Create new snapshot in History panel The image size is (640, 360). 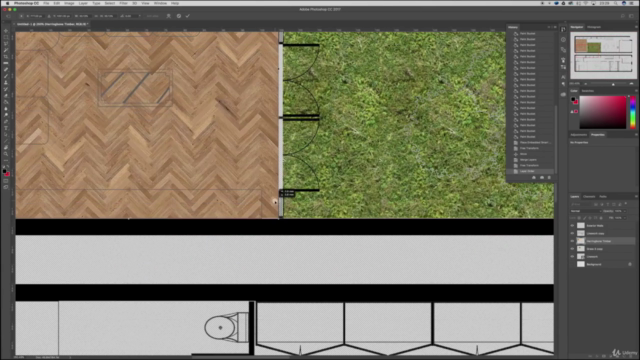point(542,178)
